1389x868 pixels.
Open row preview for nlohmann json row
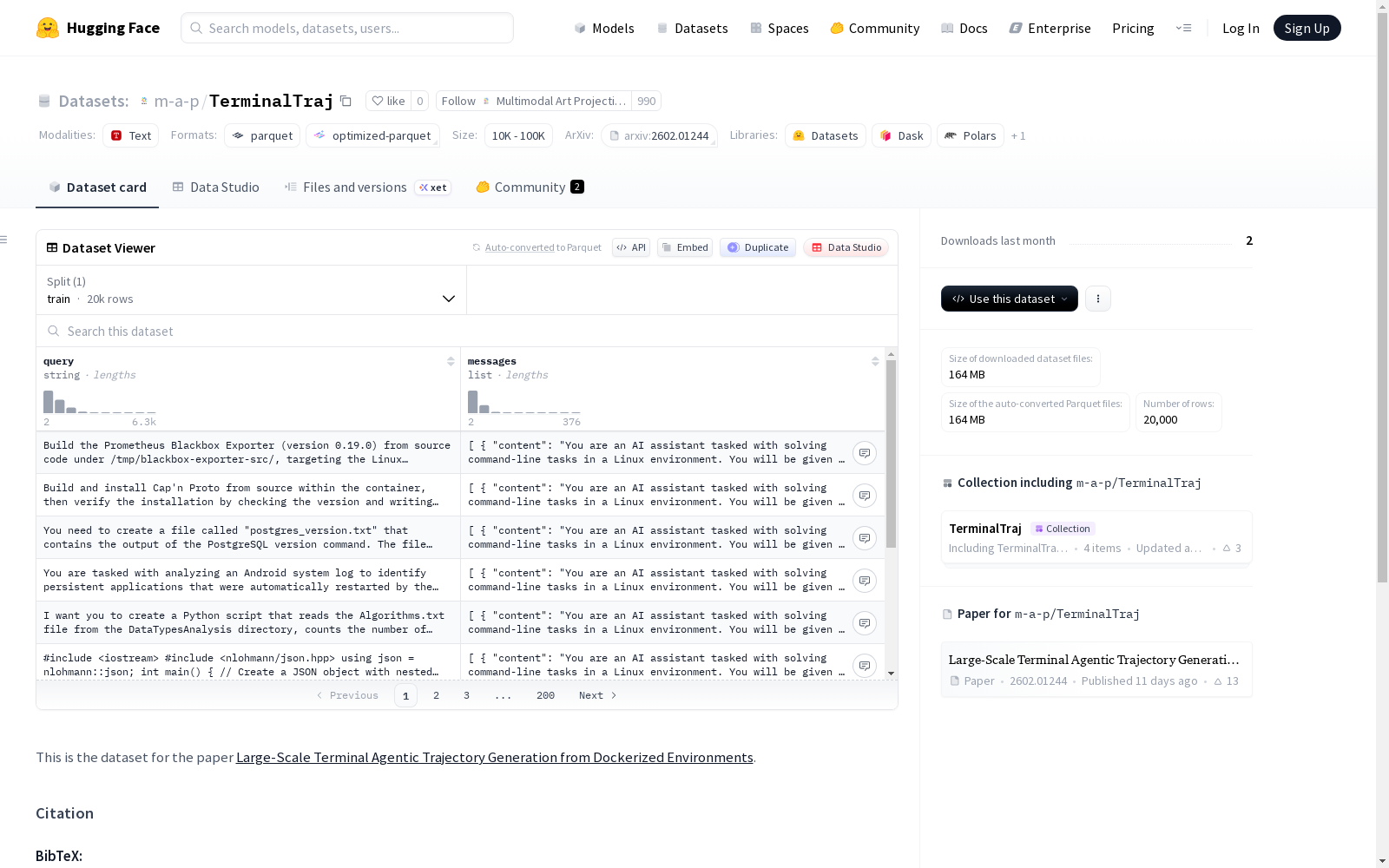[x=865, y=666]
